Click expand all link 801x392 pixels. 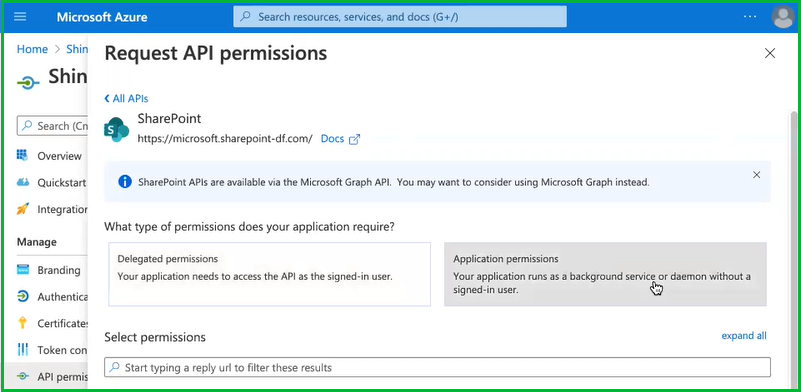[x=744, y=336]
